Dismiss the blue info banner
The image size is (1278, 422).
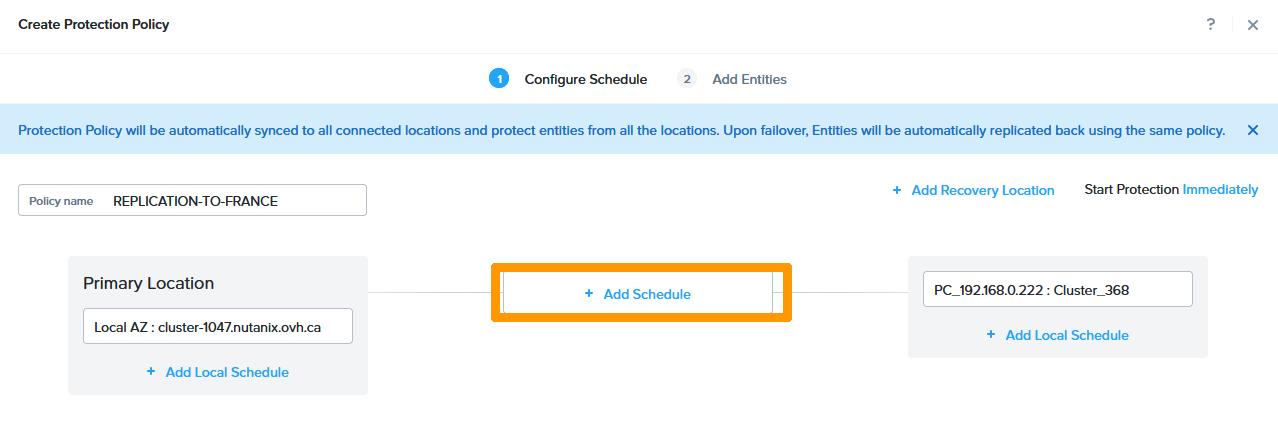pyautogui.click(x=1252, y=130)
